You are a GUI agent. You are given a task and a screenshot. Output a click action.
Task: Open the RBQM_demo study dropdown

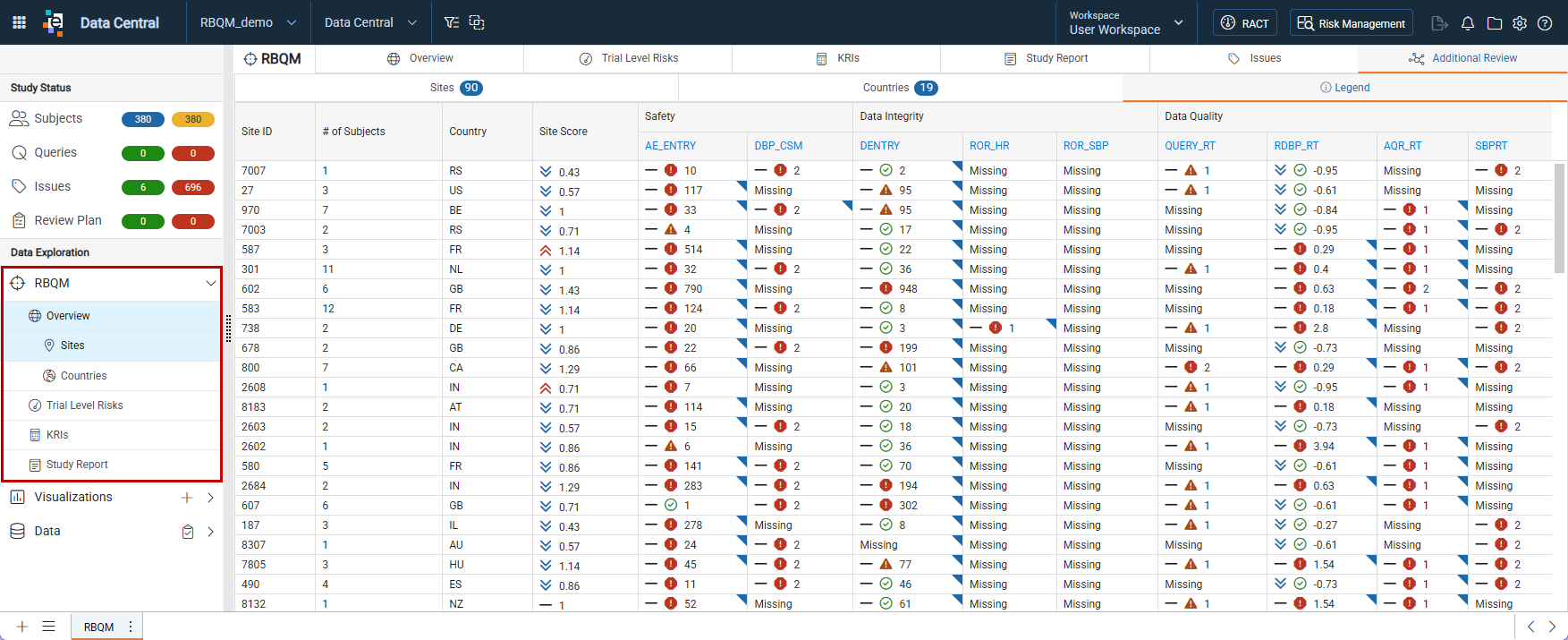248,22
